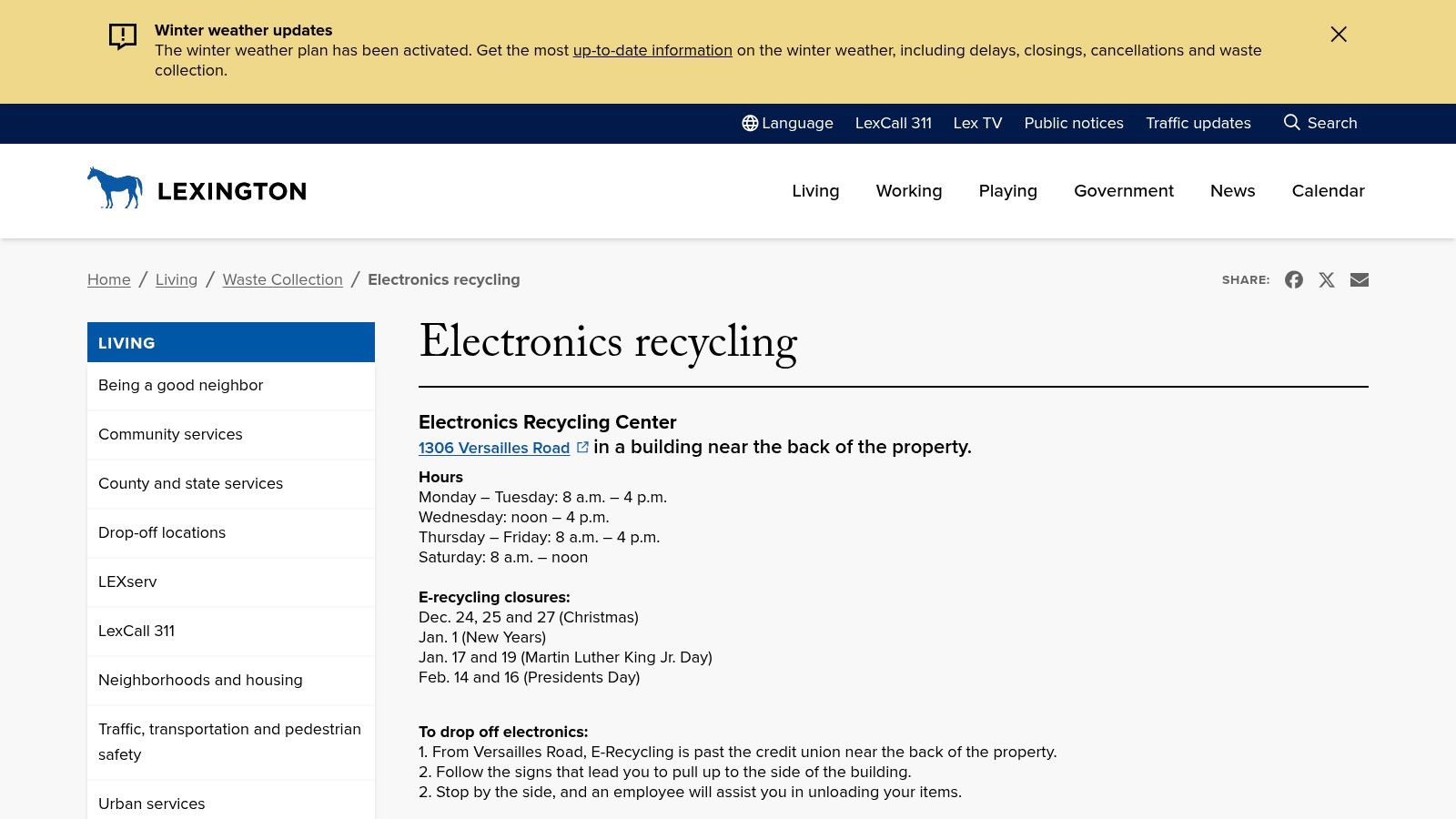
Task: Go to Waste Collection breadcrumb
Action: click(282, 279)
